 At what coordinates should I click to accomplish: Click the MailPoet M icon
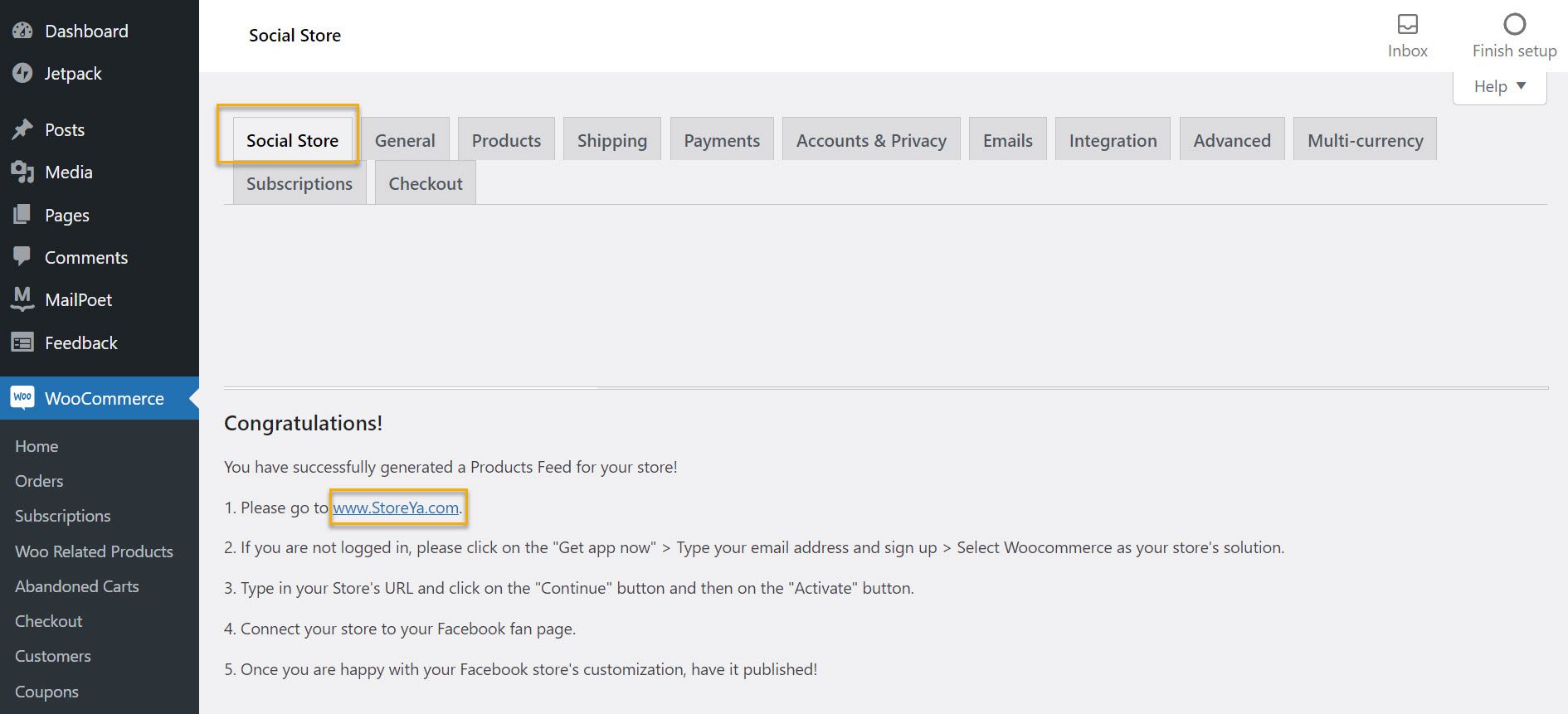point(22,299)
